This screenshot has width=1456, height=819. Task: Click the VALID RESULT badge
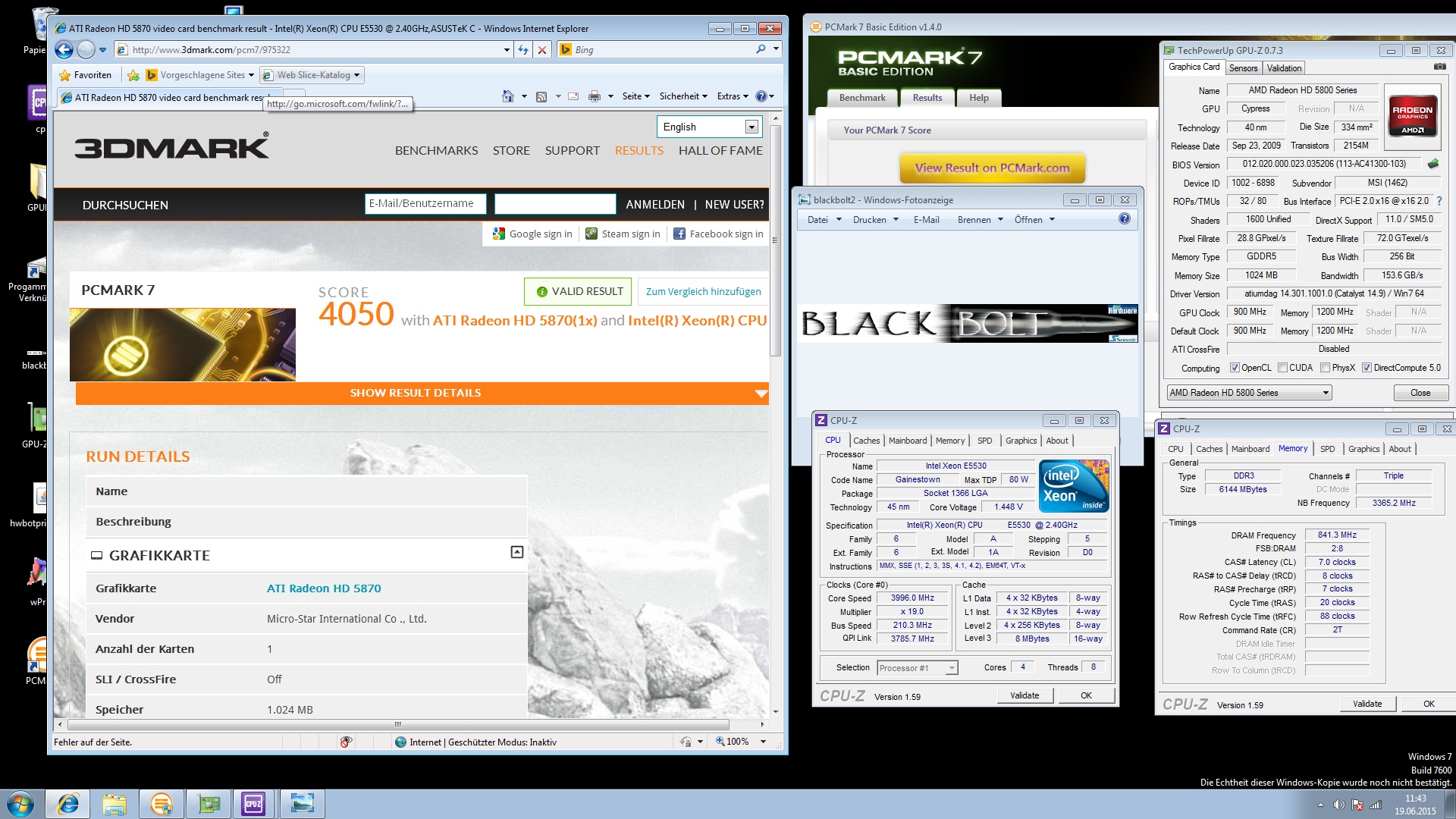pos(579,291)
